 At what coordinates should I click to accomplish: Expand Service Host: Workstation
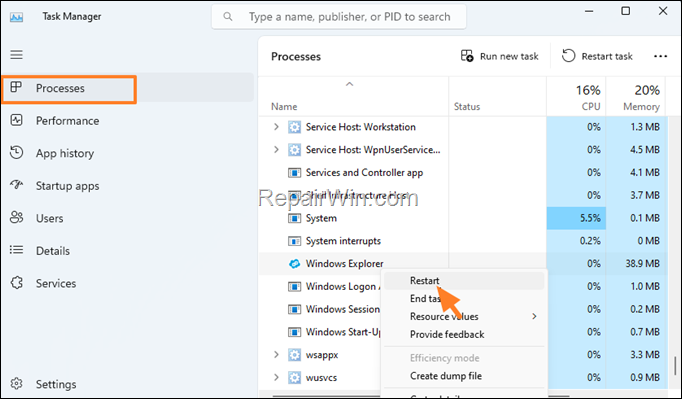(x=276, y=127)
